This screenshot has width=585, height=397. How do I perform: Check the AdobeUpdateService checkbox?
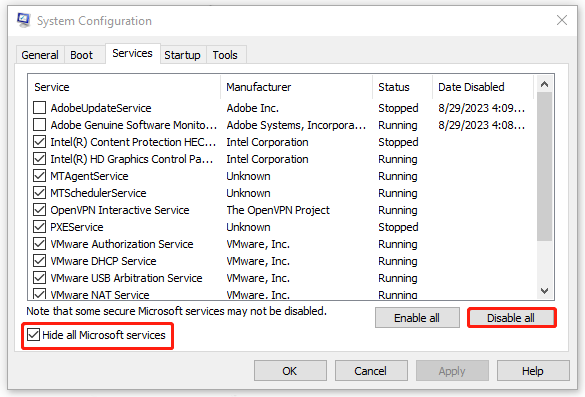(40, 108)
